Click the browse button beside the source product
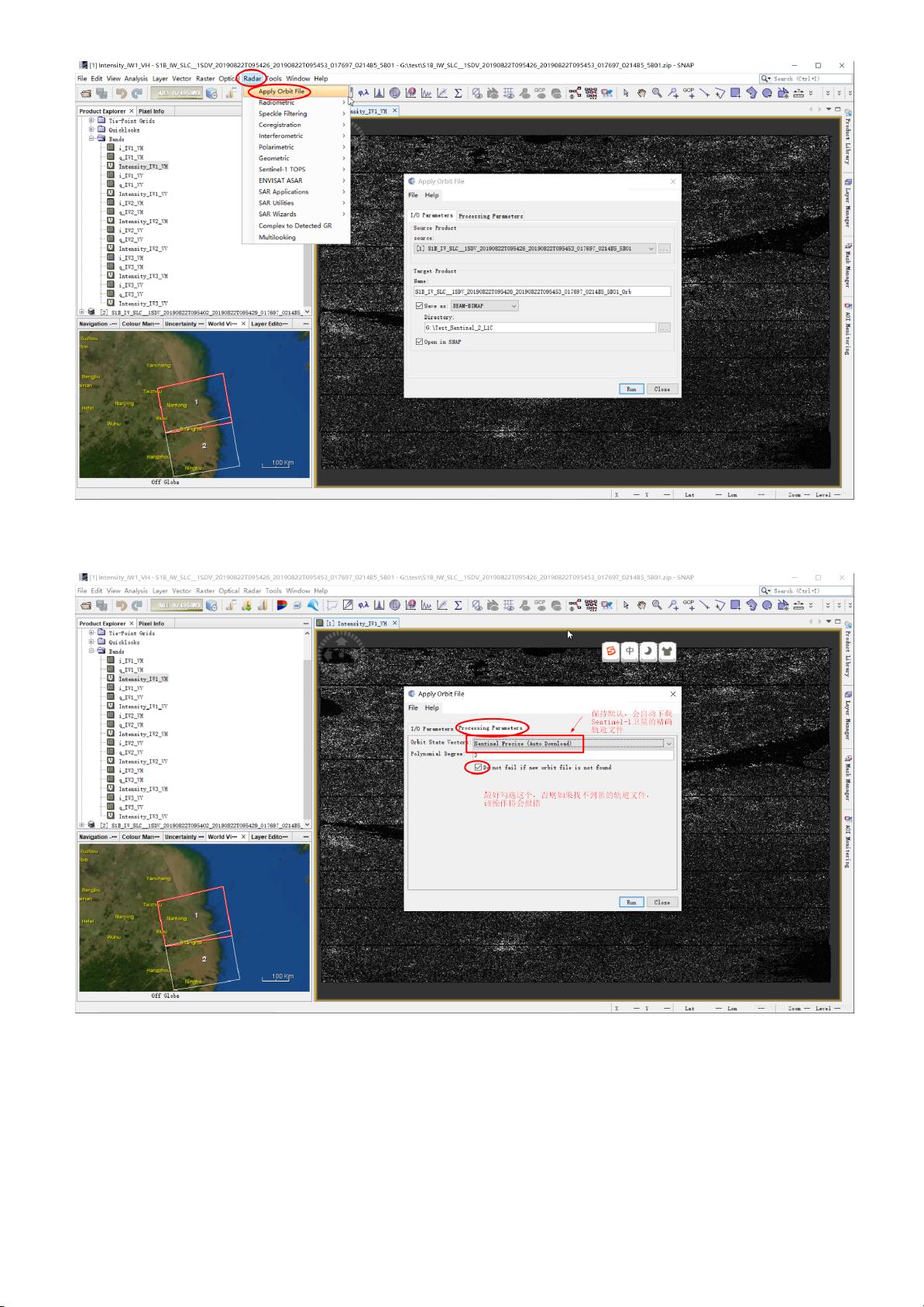The height and width of the screenshot is (1307, 924). coord(664,249)
